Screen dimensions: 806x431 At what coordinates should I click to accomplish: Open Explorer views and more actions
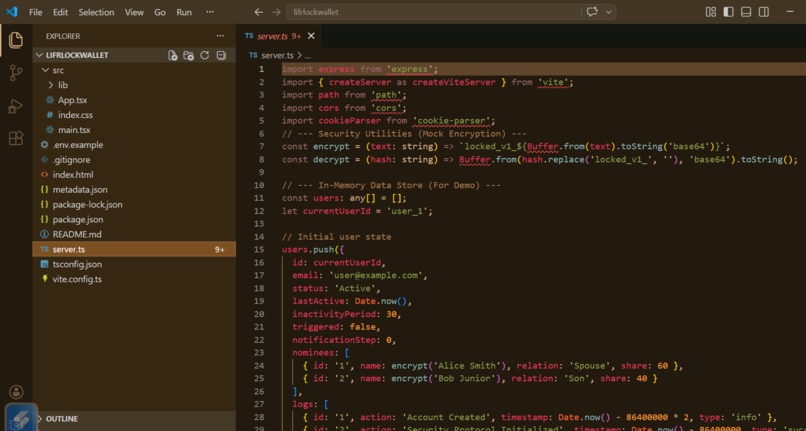(220, 36)
